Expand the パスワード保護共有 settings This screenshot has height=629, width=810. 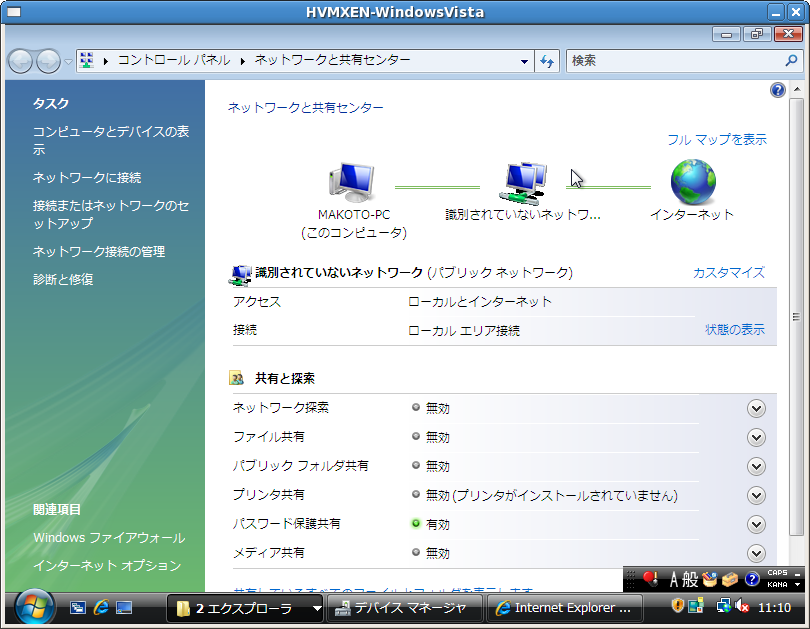coord(756,524)
